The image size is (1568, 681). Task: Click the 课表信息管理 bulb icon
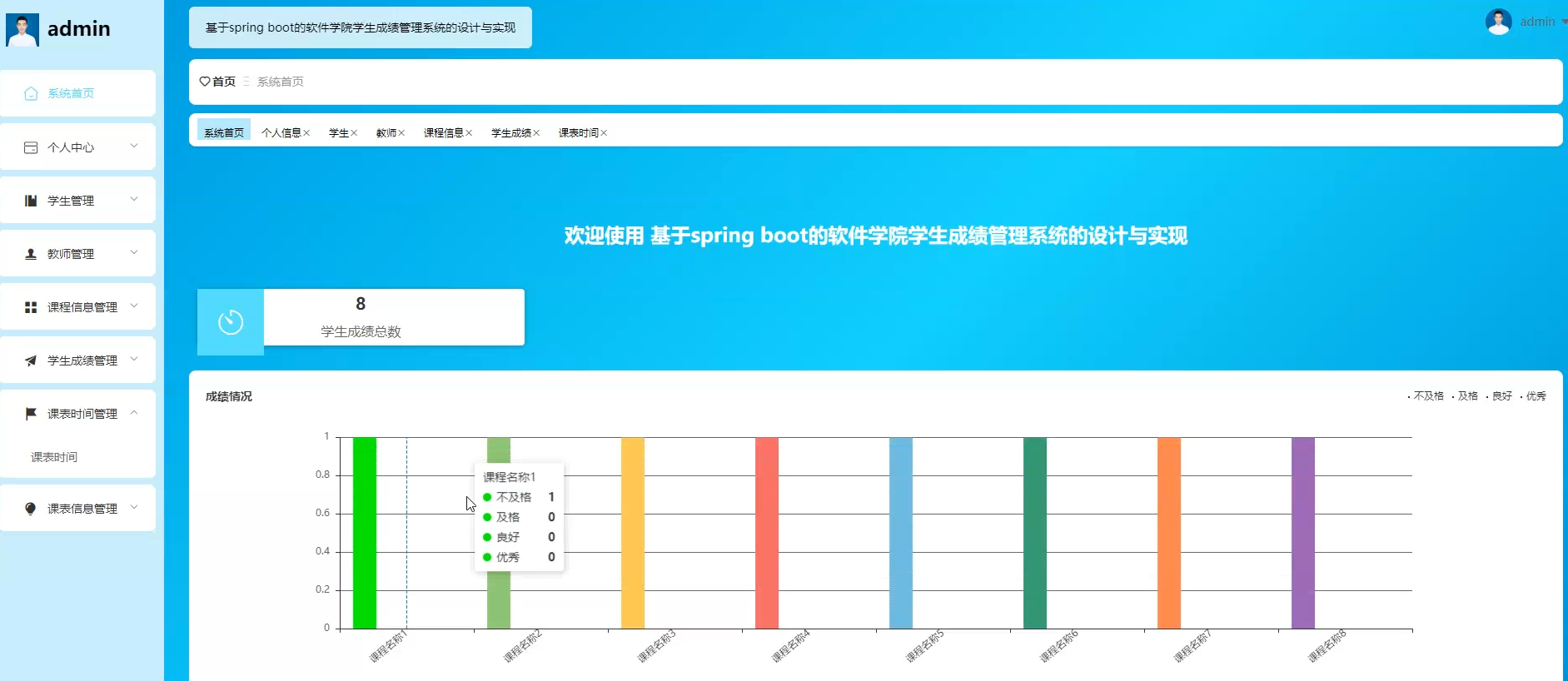31,509
